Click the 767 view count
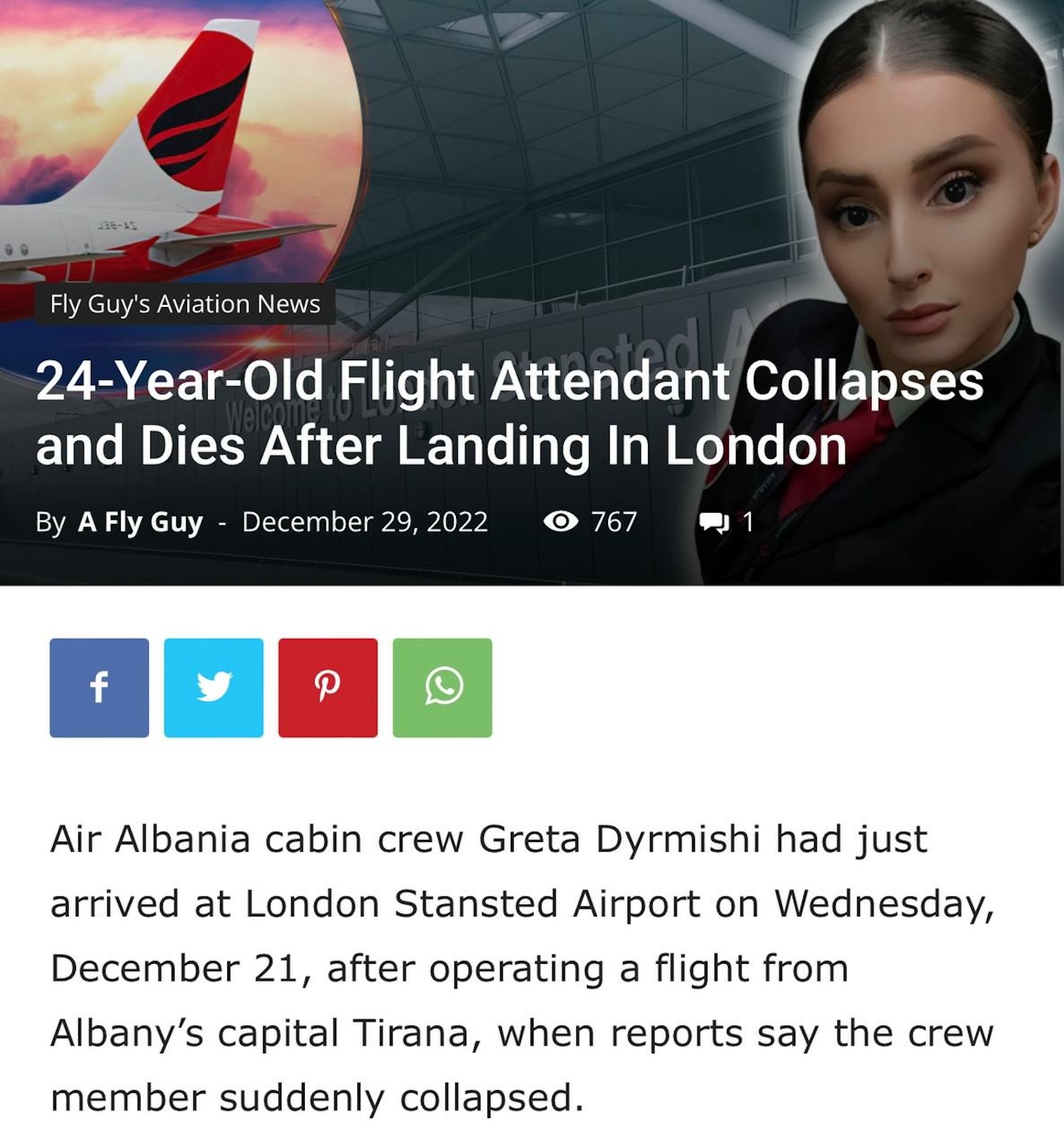 point(614,522)
